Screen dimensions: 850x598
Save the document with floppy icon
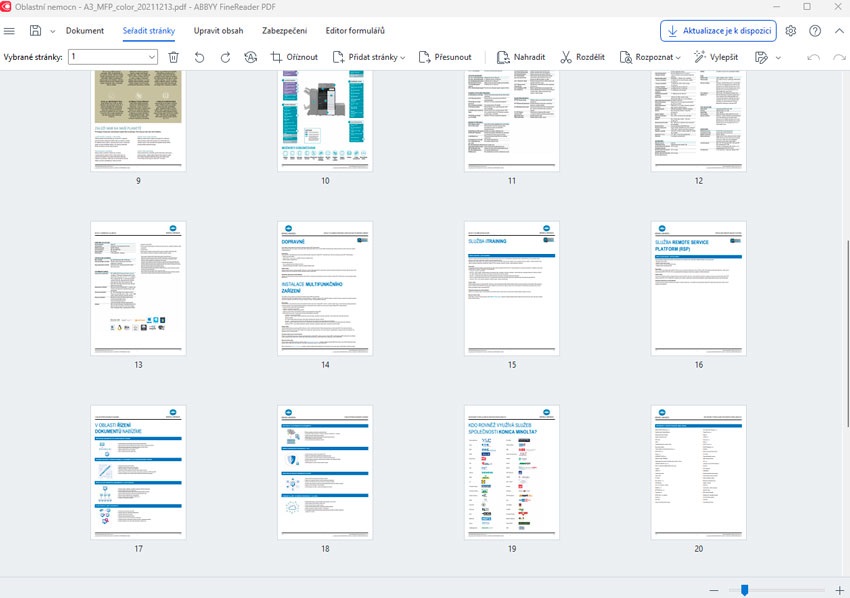click(35, 31)
